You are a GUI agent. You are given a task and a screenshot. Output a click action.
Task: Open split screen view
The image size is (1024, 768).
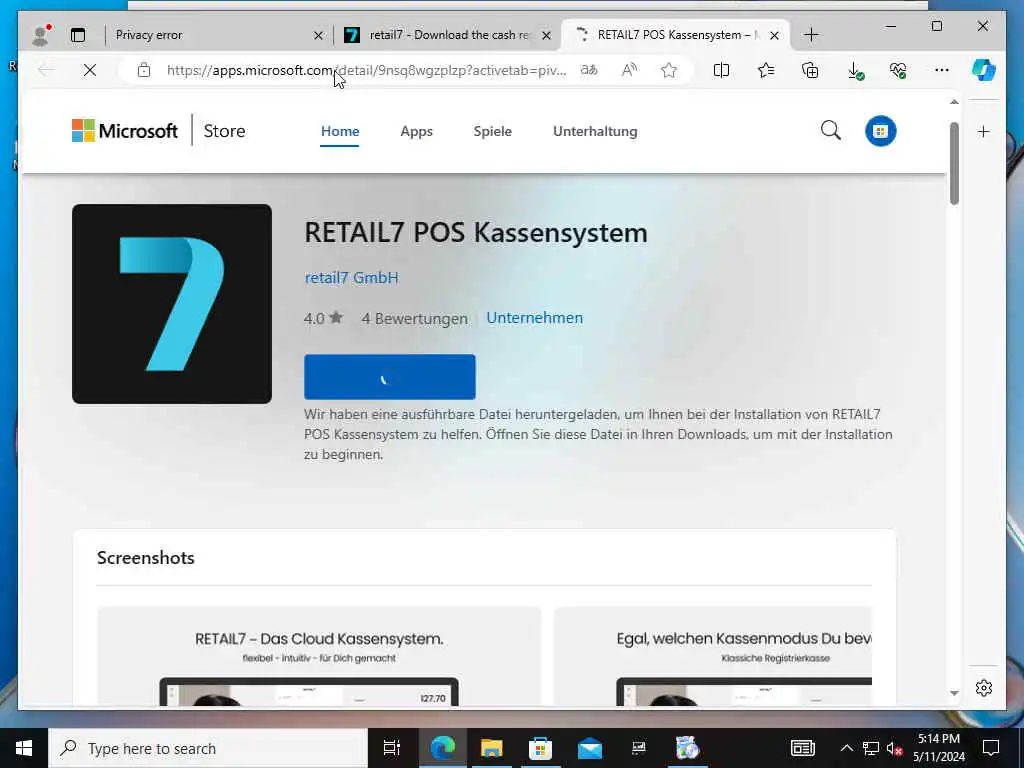tap(722, 70)
